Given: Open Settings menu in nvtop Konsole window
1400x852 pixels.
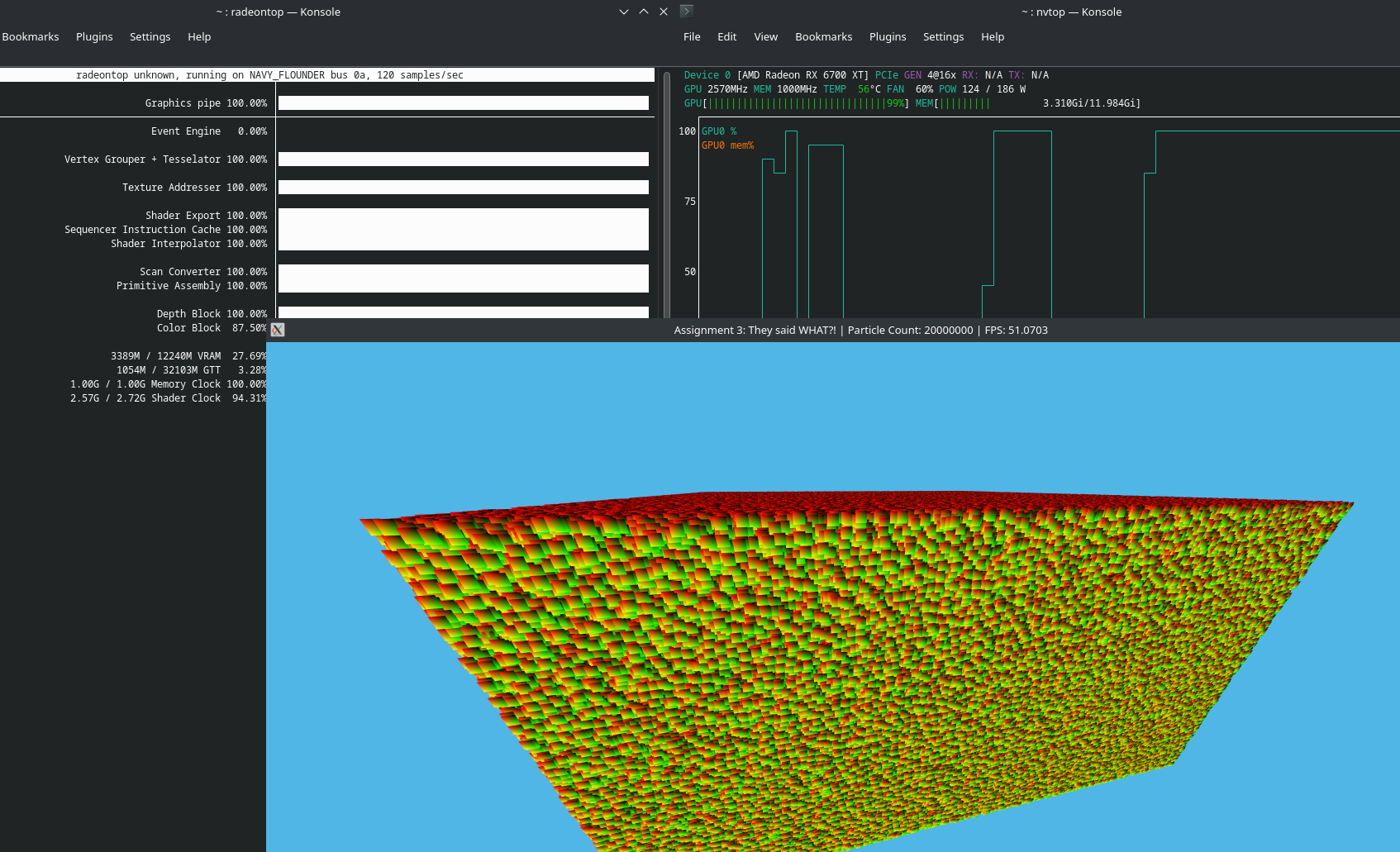Looking at the screenshot, I should tap(943, 36).
